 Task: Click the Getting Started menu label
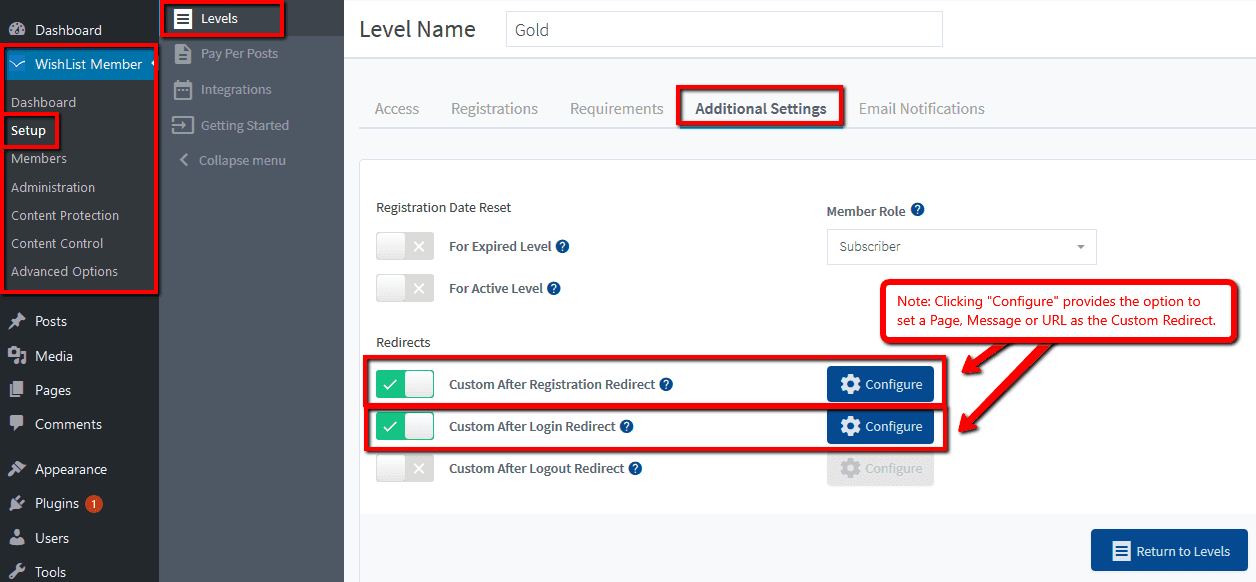point(245,125)
